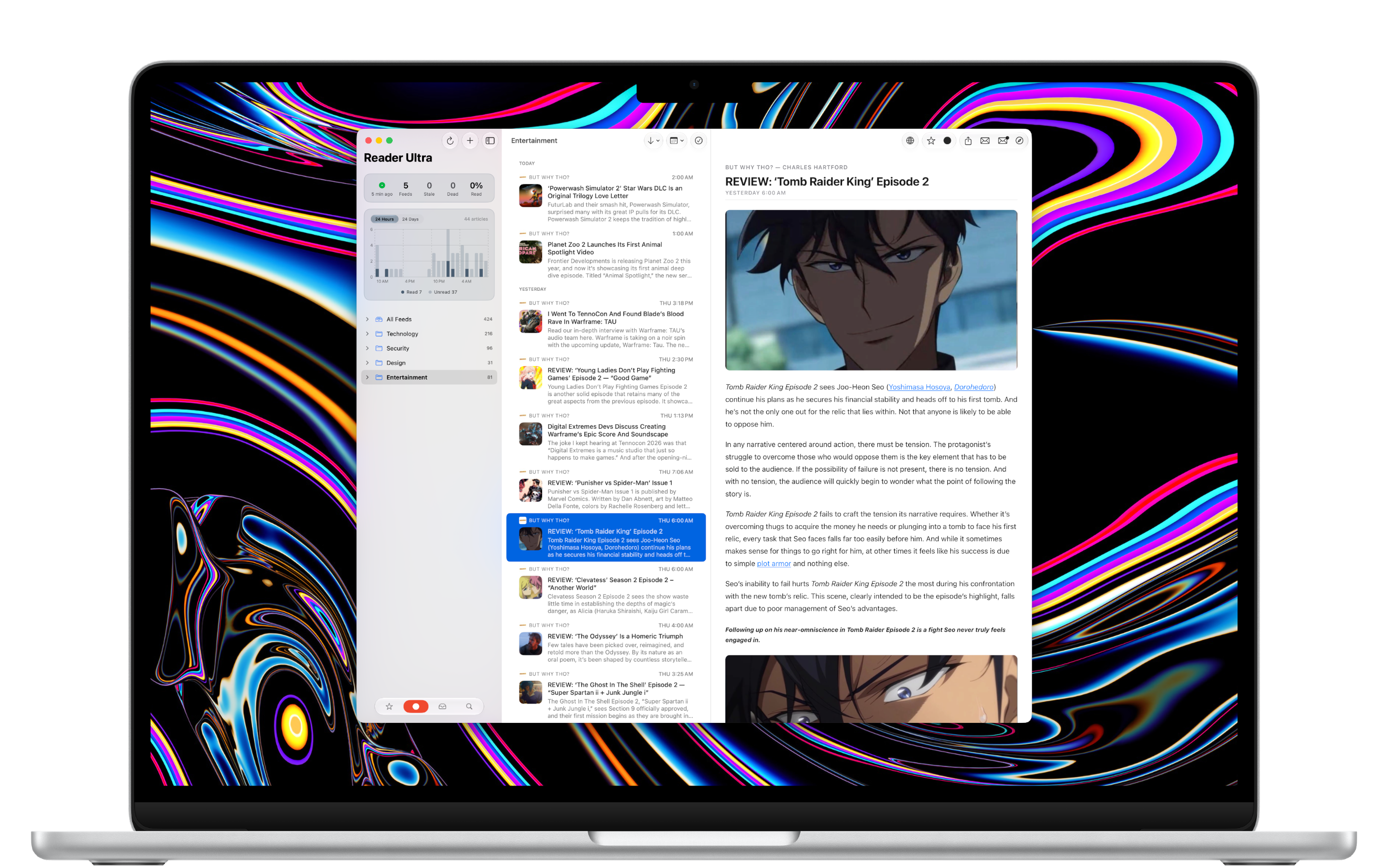This screenshot has width=1389, height=868.
Task: Click the byline 'BUT WHY THO? — CHARLES HARTFORD'
Action: (x=786, y=168)
